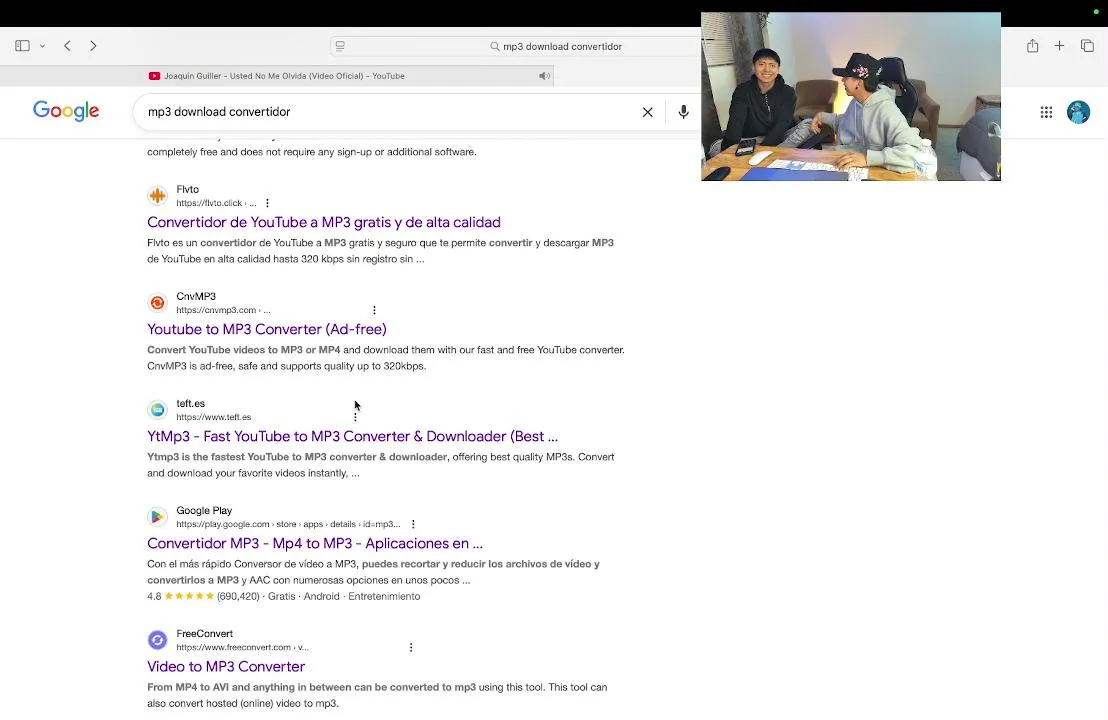Open Convertidor de YouTube a MP3 gratis link
Viewport: 1108px width, 720px height.
tap(324, 222)
